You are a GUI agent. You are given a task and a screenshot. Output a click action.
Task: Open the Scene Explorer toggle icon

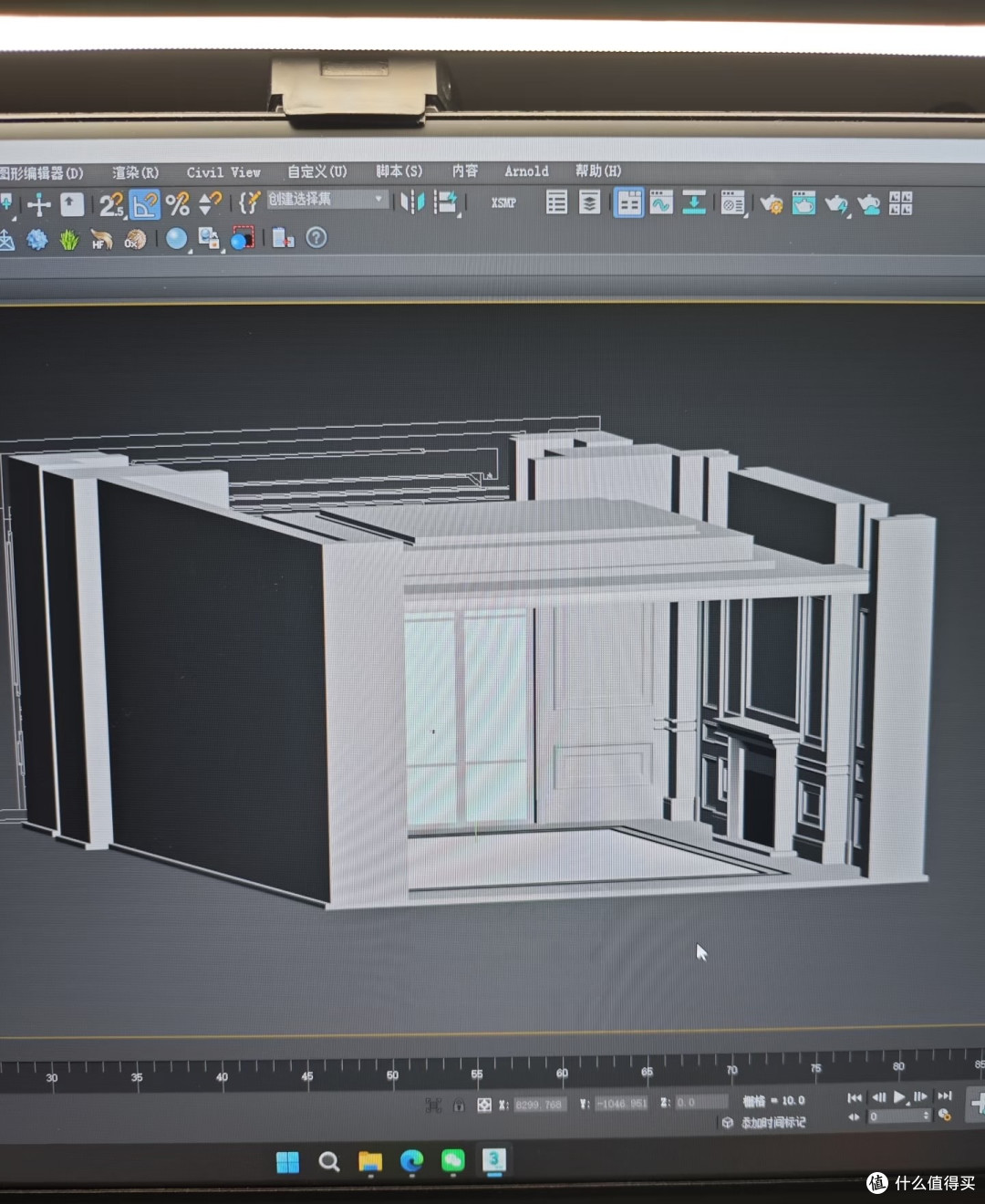[x=556, y=202]
